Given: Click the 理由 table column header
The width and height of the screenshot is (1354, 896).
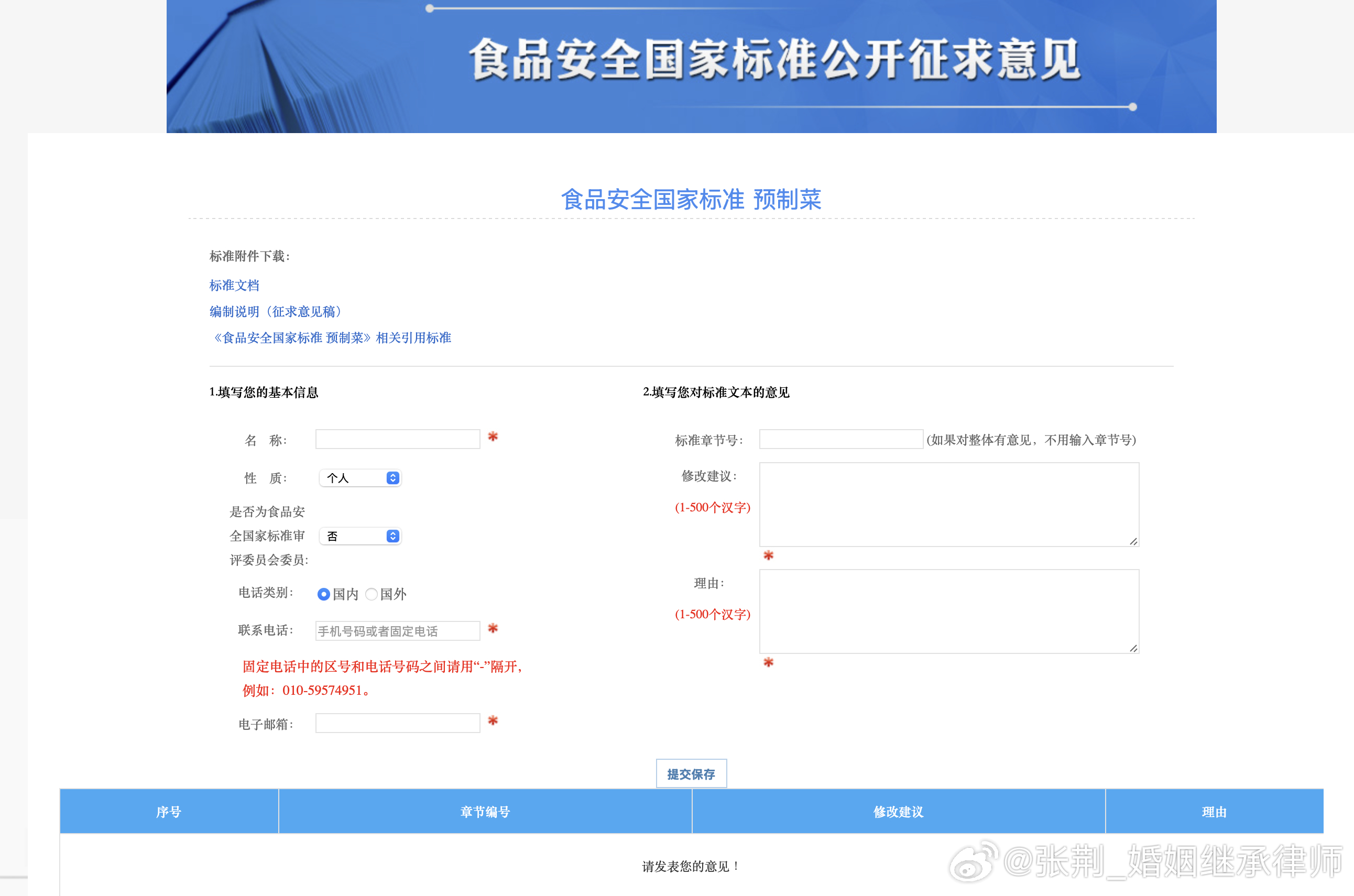Looking at the screenshot, I should pos(1214,812).
